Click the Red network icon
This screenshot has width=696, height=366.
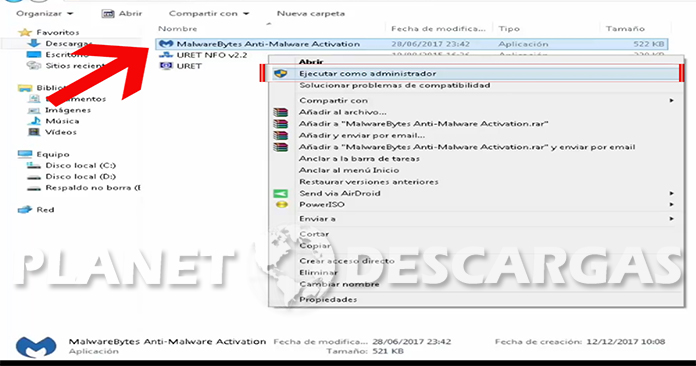[x=25, y=210]
